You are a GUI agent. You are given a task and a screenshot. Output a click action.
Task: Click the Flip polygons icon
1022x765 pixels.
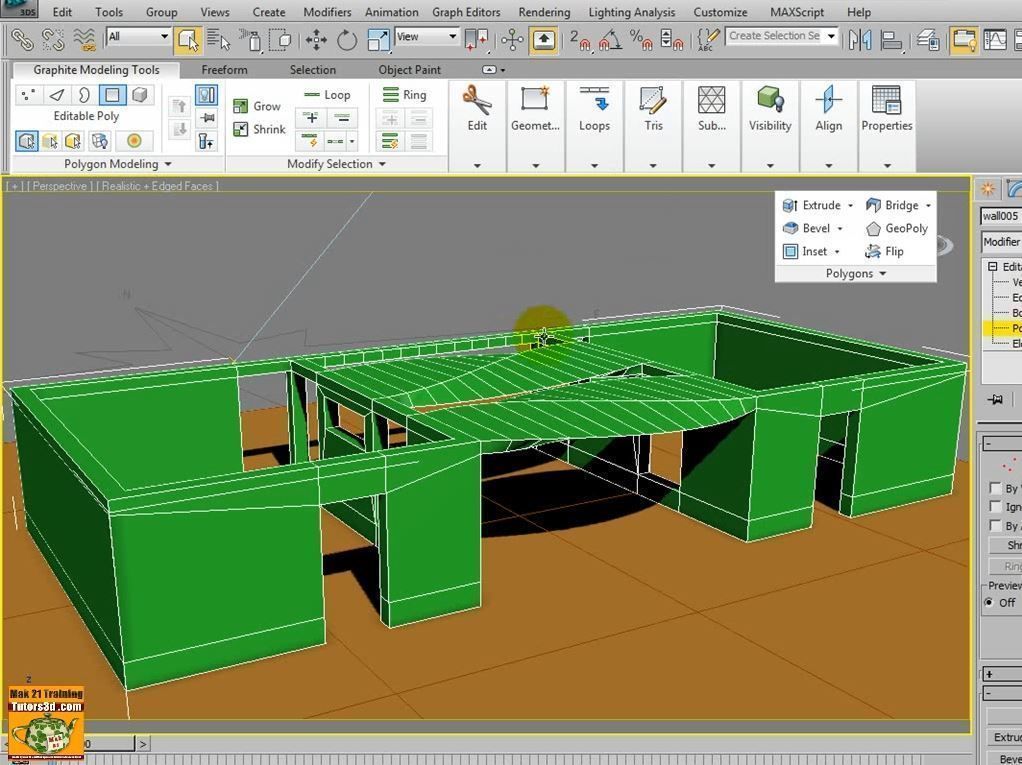tap(873, 252)
